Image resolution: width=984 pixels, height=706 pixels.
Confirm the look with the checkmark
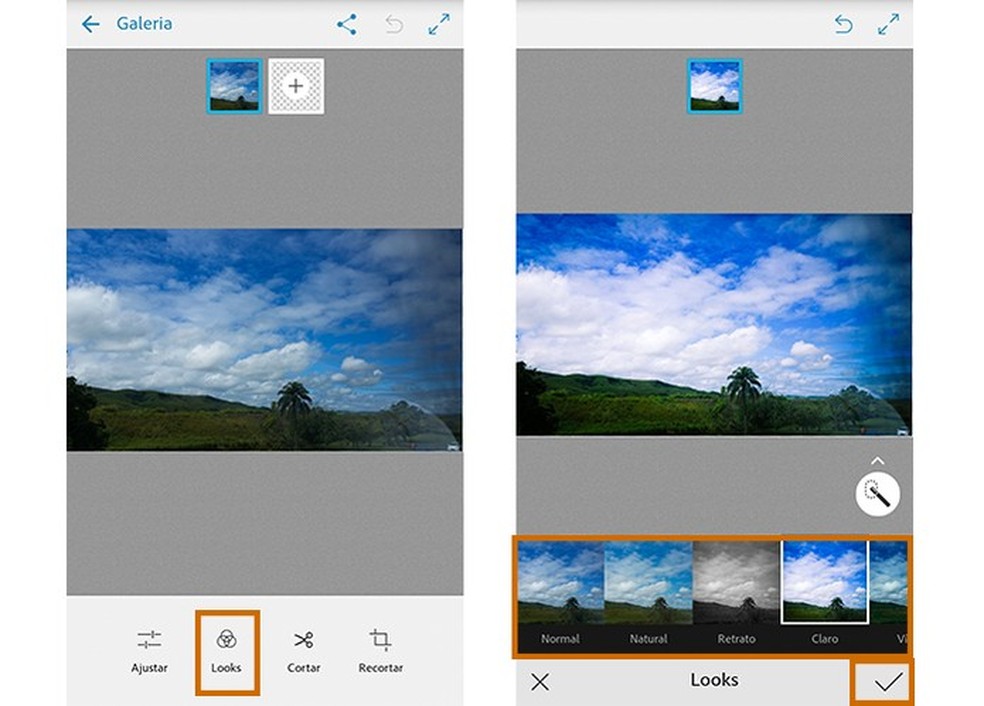click(x=888, y=682)
